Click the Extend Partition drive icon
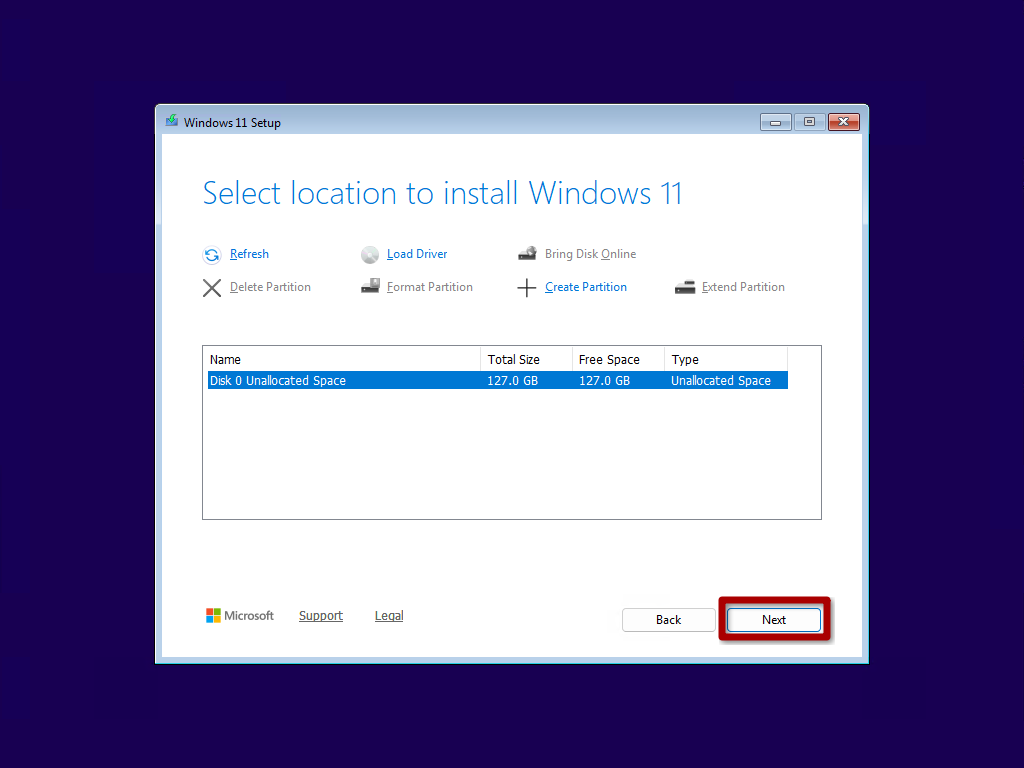 [684, 287]
